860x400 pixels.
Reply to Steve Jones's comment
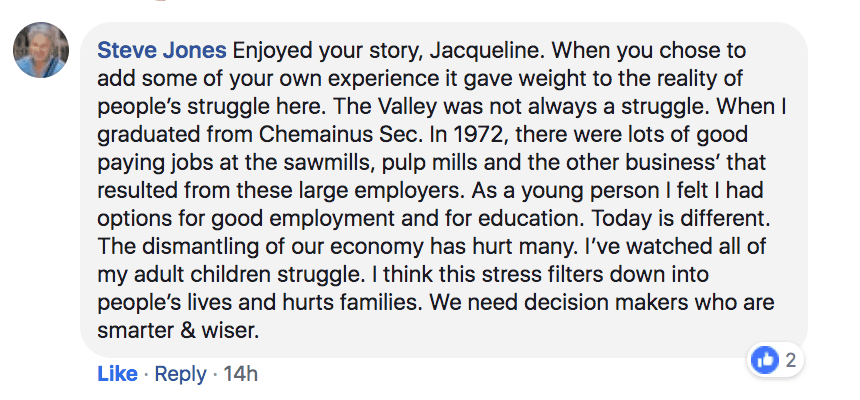click(181, 374)
